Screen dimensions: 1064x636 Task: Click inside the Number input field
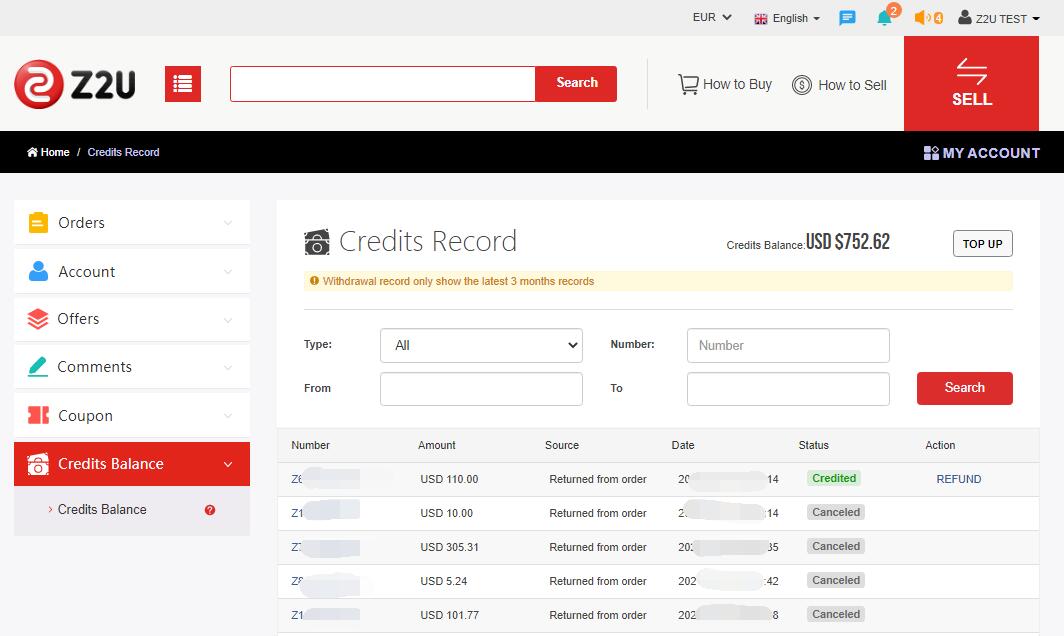(x=787, y=345)
